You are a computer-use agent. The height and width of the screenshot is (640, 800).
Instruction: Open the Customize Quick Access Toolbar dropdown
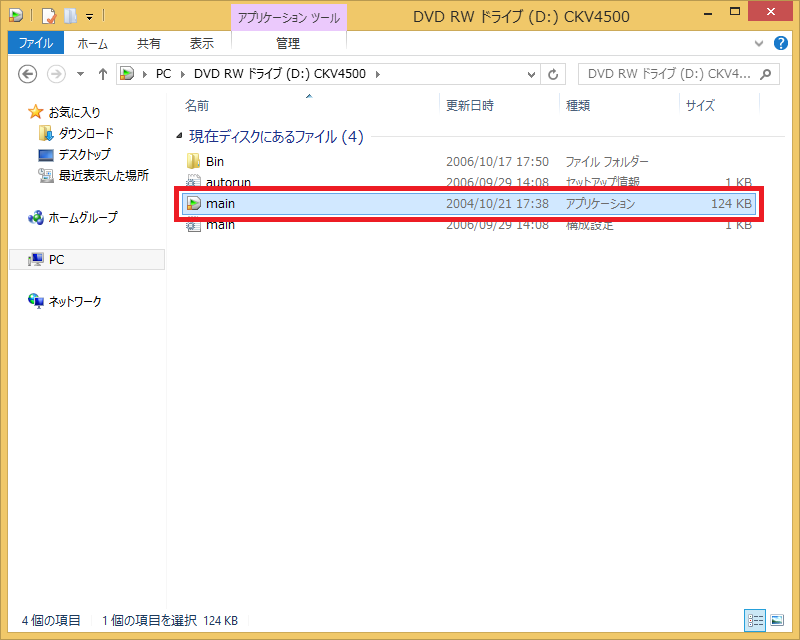(89, 16)
